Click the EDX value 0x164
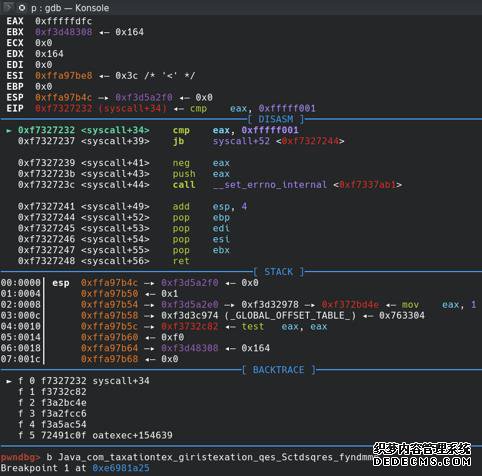 coord(49,54)
